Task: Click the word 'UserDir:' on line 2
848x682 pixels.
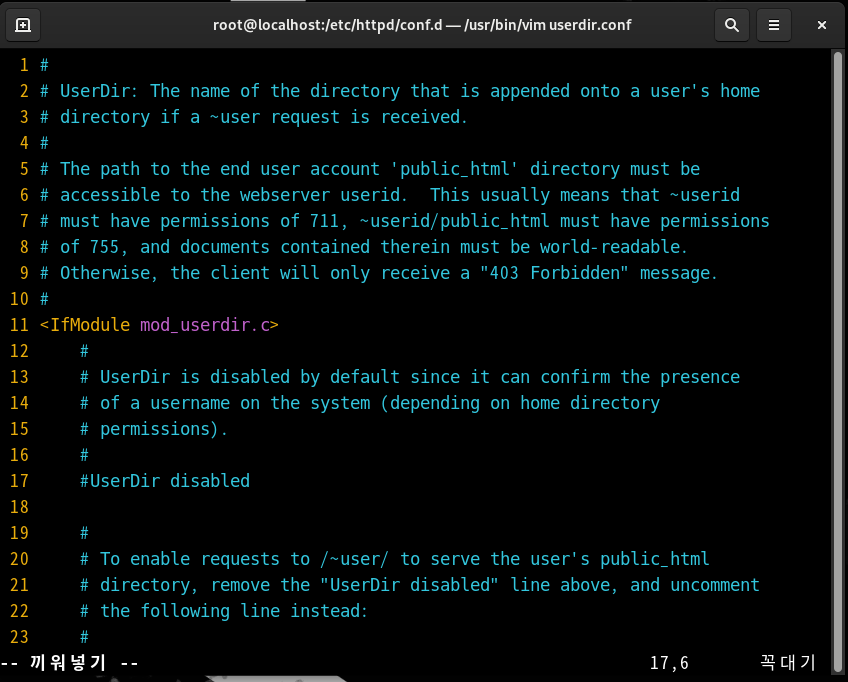Action: (100, 91)
